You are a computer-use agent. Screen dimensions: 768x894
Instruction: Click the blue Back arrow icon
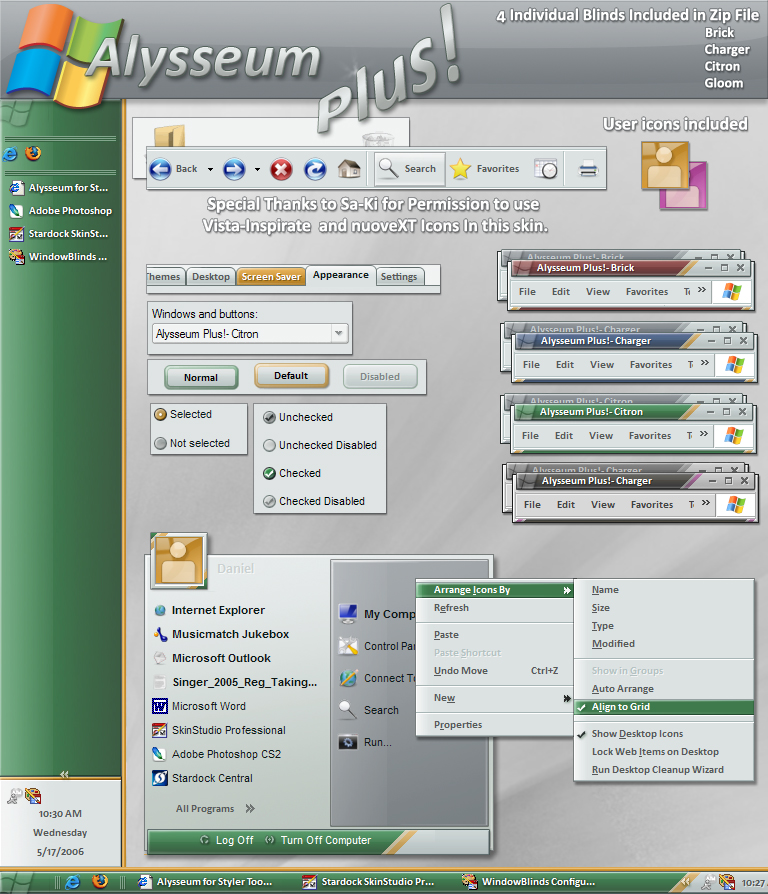pos(160,169)
